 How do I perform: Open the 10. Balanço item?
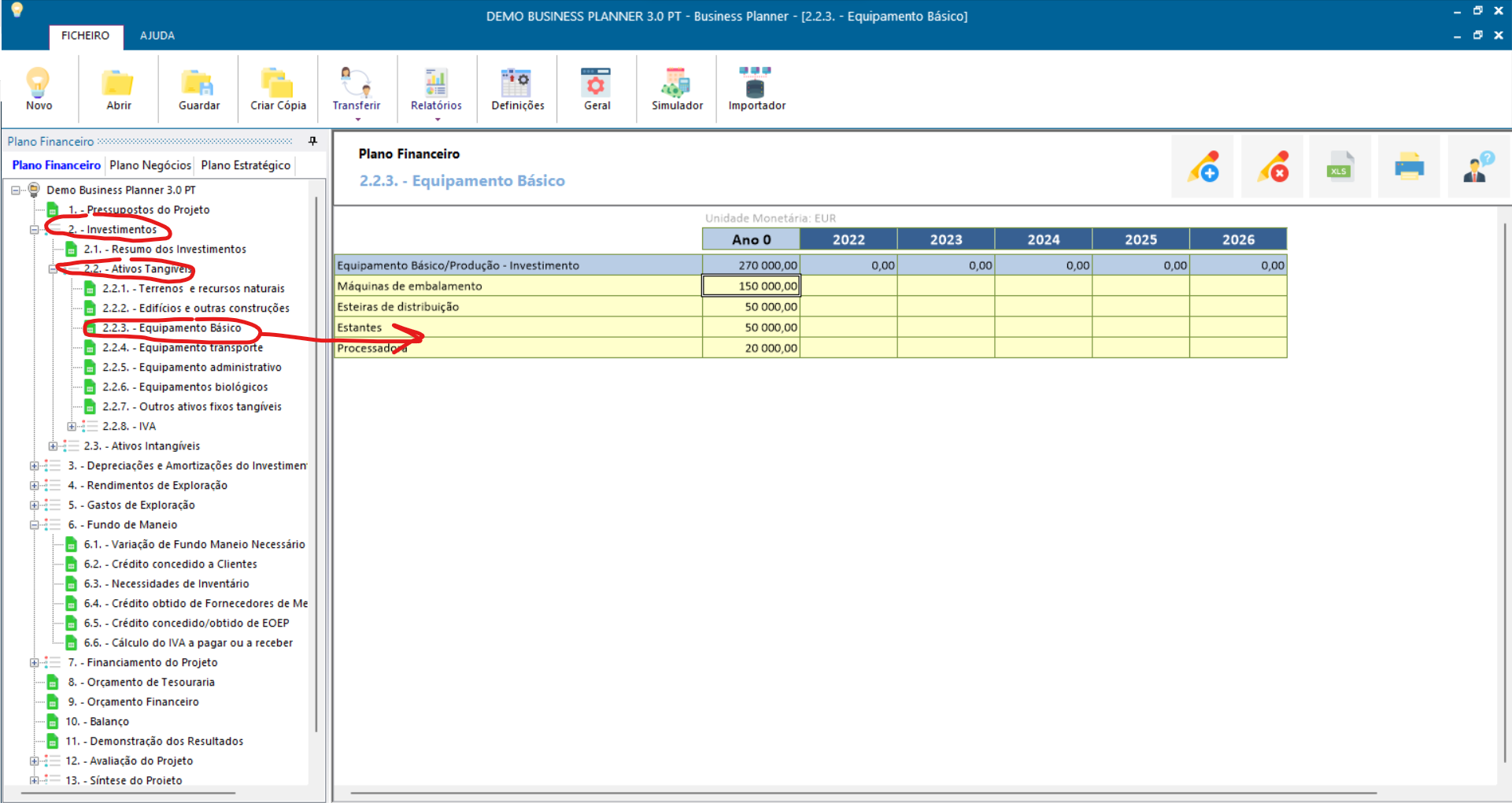pos(98,722)
